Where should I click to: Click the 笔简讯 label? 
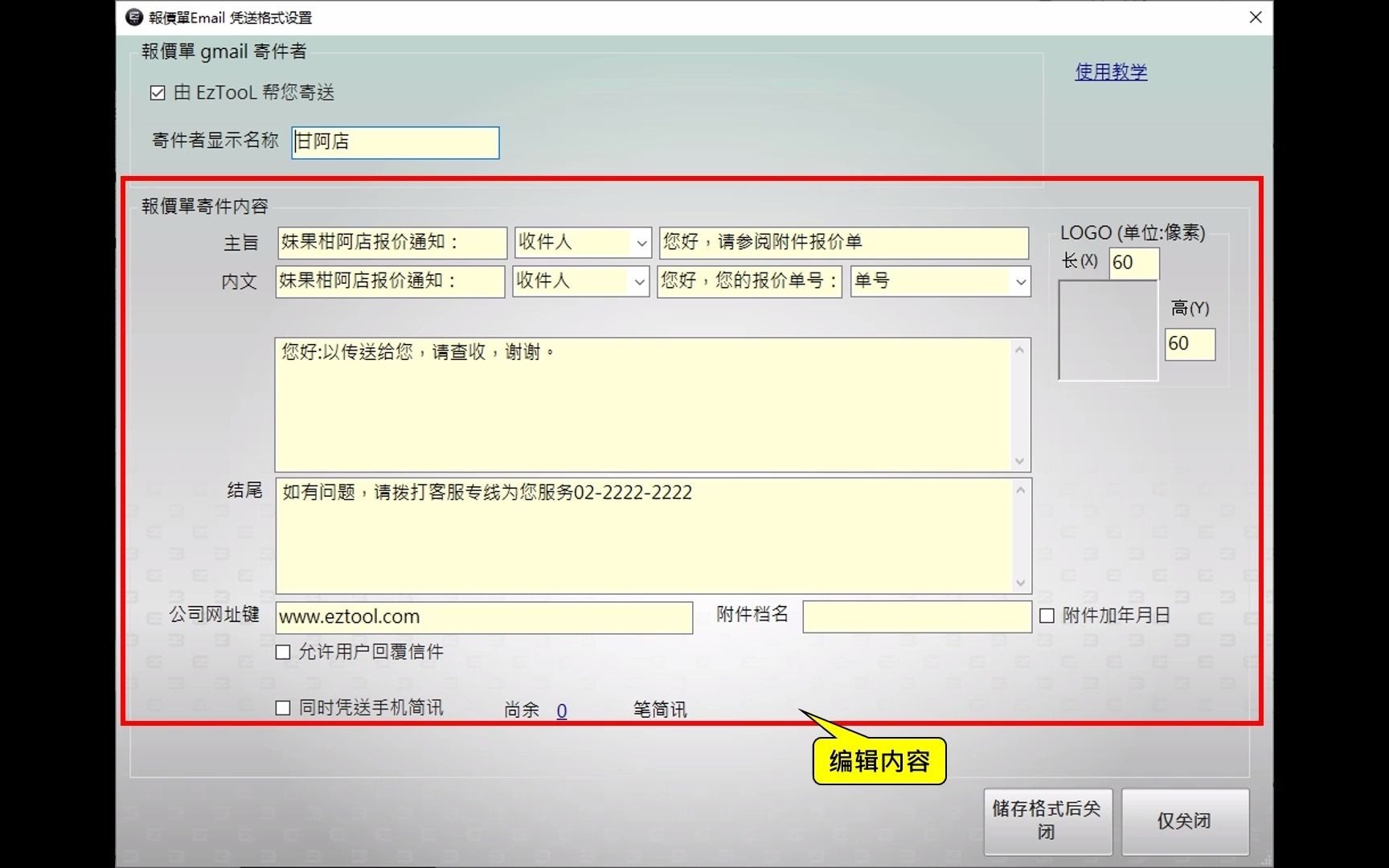coord(660,710)
